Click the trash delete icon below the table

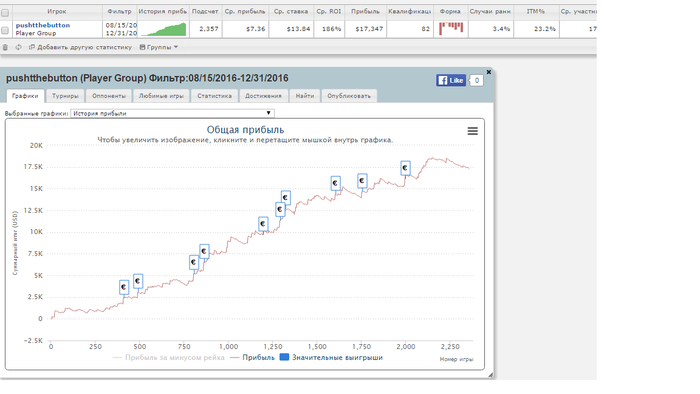tap(5, 47)
